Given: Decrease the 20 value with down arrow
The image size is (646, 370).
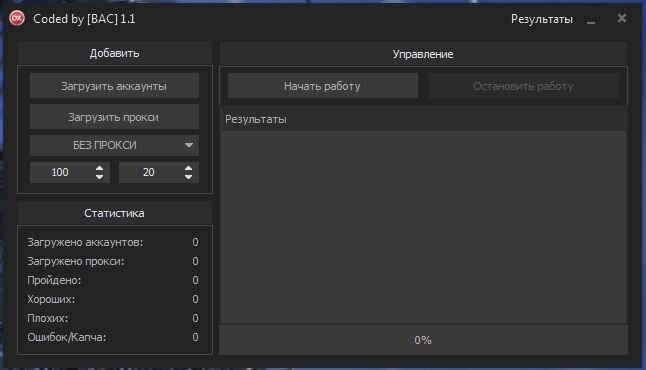Looking at the screenshot, I should 188,176.
